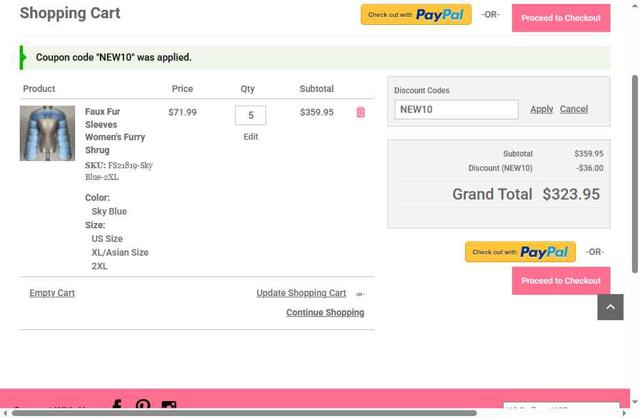Viewport: 640px width, 418px height.
Task: Click bottom Proceed to Checkout button
Action: 561,281
